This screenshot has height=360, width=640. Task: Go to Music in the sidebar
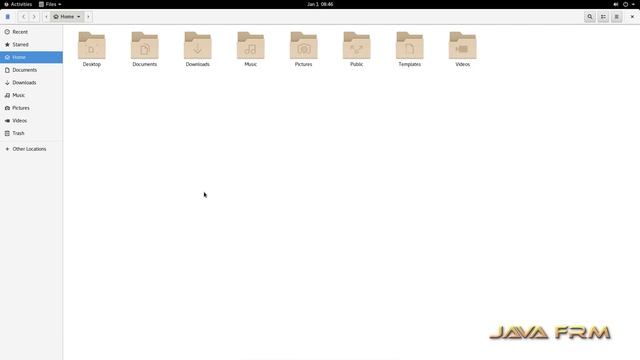pyautogui.click(x=31, y=95)
